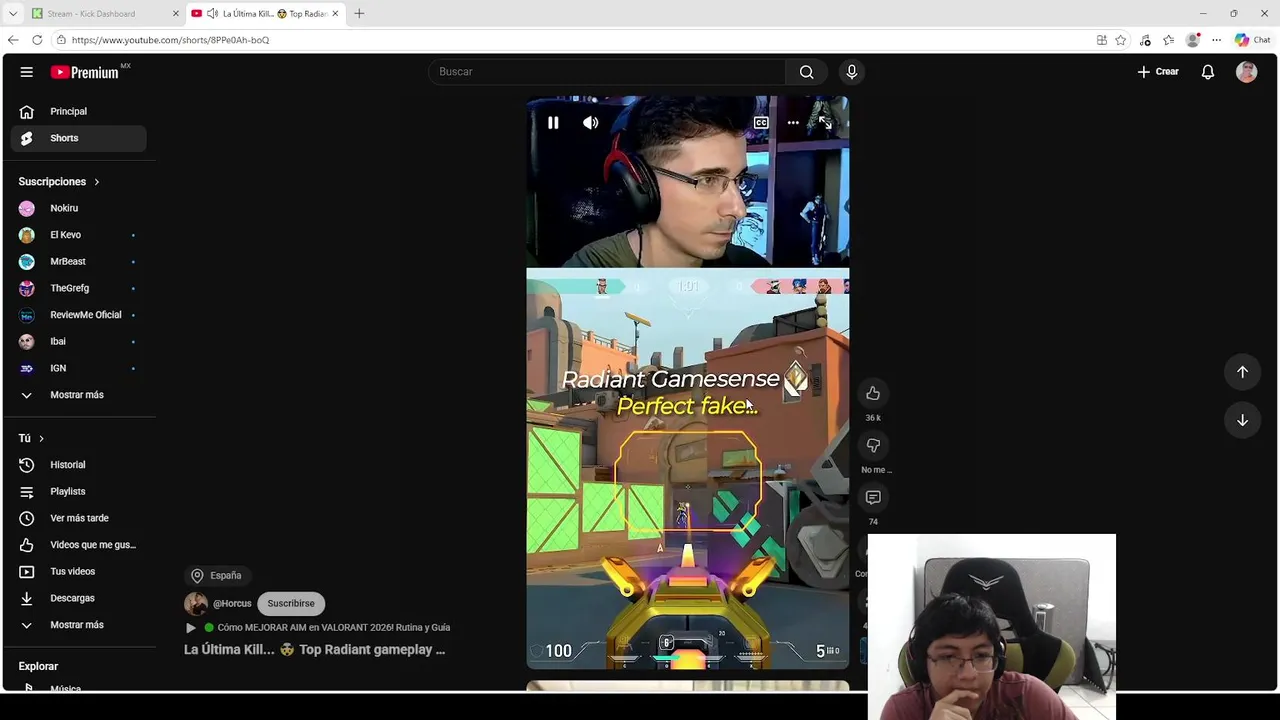1280x720 pixels.
Task: Mute tab via speaker icon on tab
Action: pos(213,13)
